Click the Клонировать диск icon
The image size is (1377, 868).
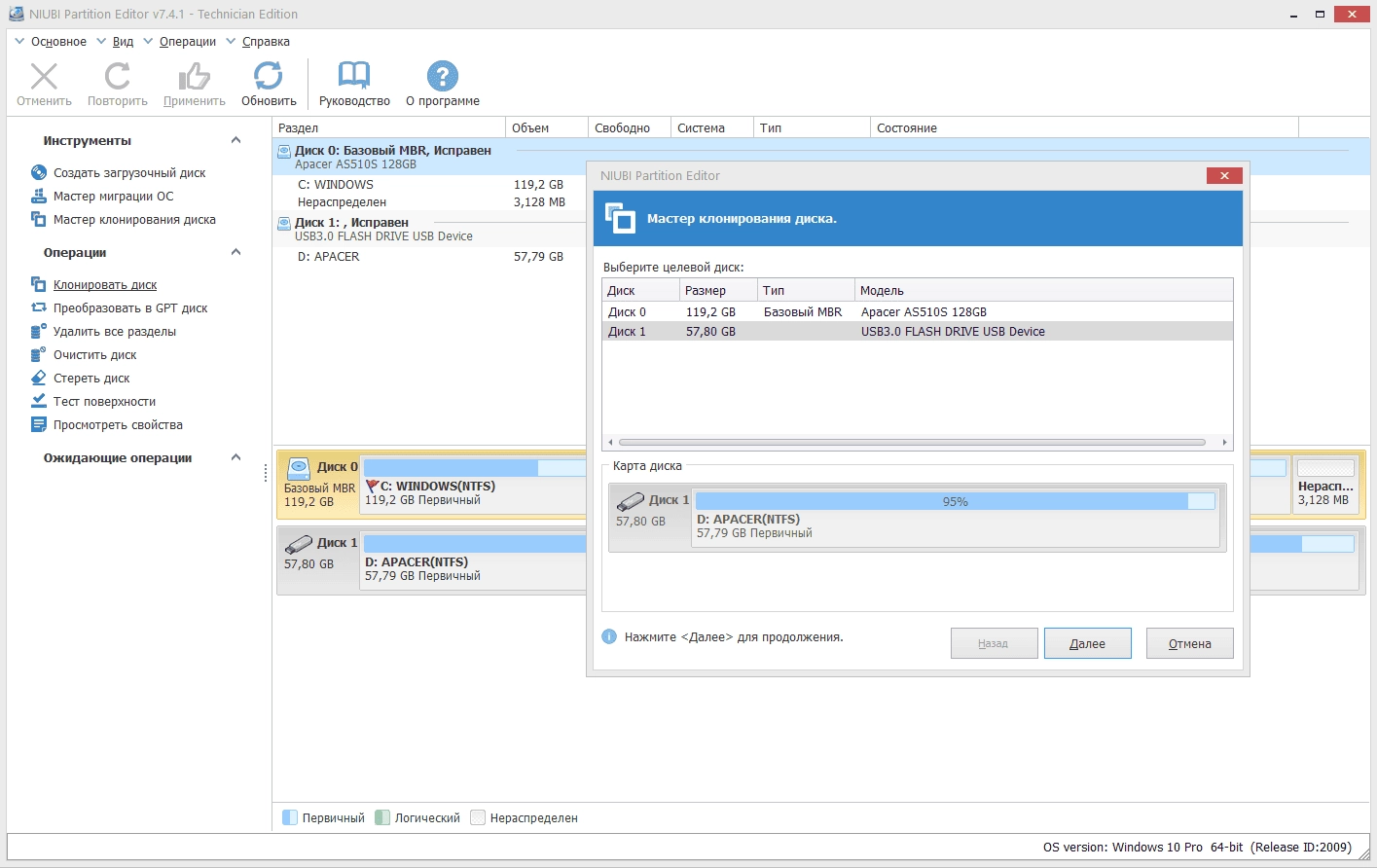(39, 284)
